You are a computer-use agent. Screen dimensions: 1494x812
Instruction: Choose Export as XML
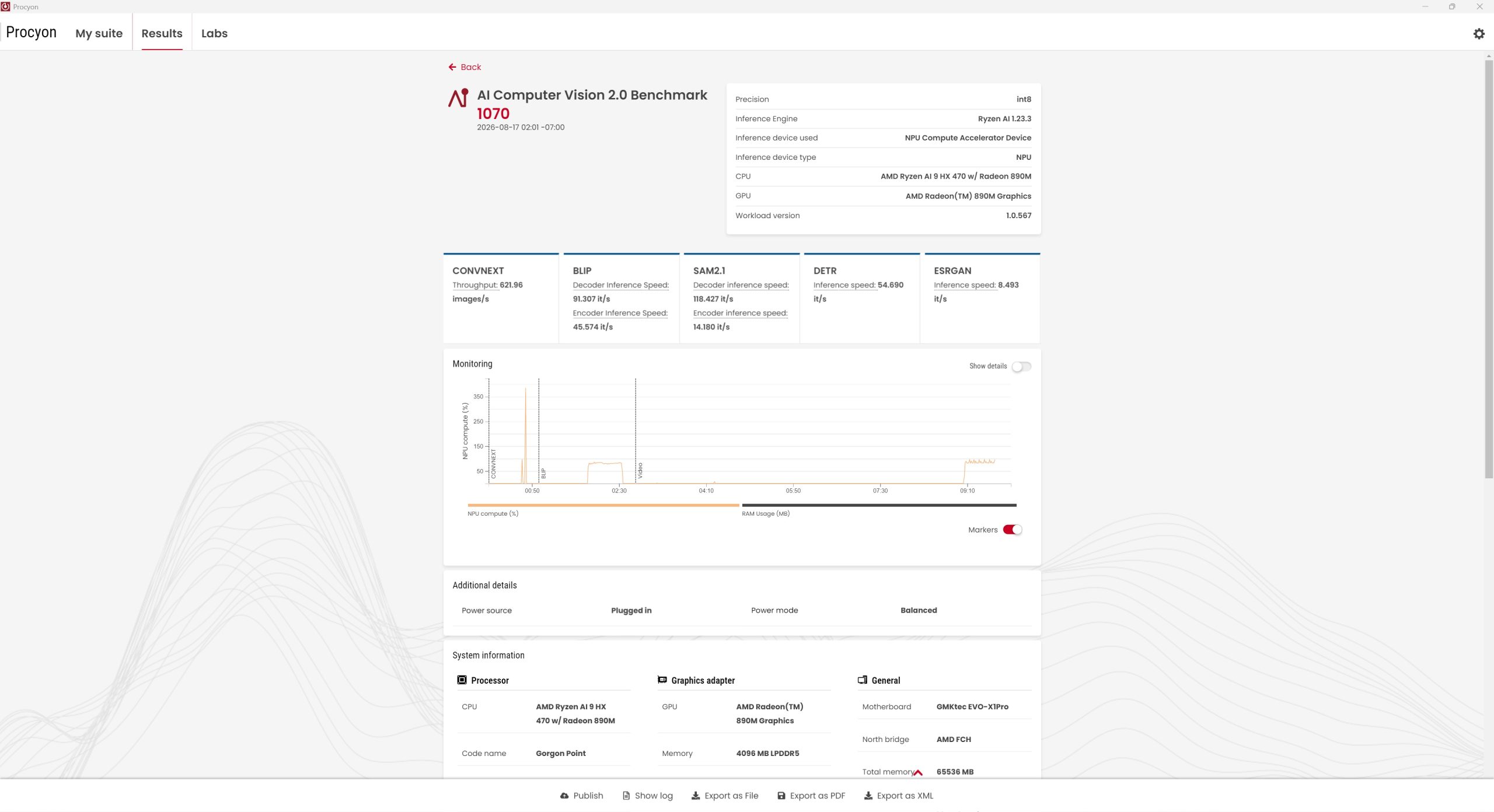[899, 796]
